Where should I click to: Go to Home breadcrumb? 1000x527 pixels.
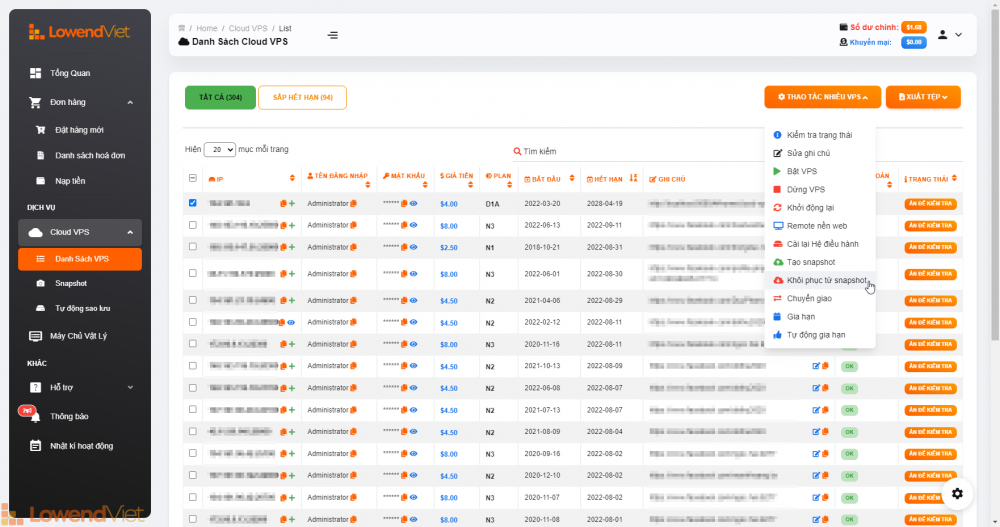click(207, 29)
